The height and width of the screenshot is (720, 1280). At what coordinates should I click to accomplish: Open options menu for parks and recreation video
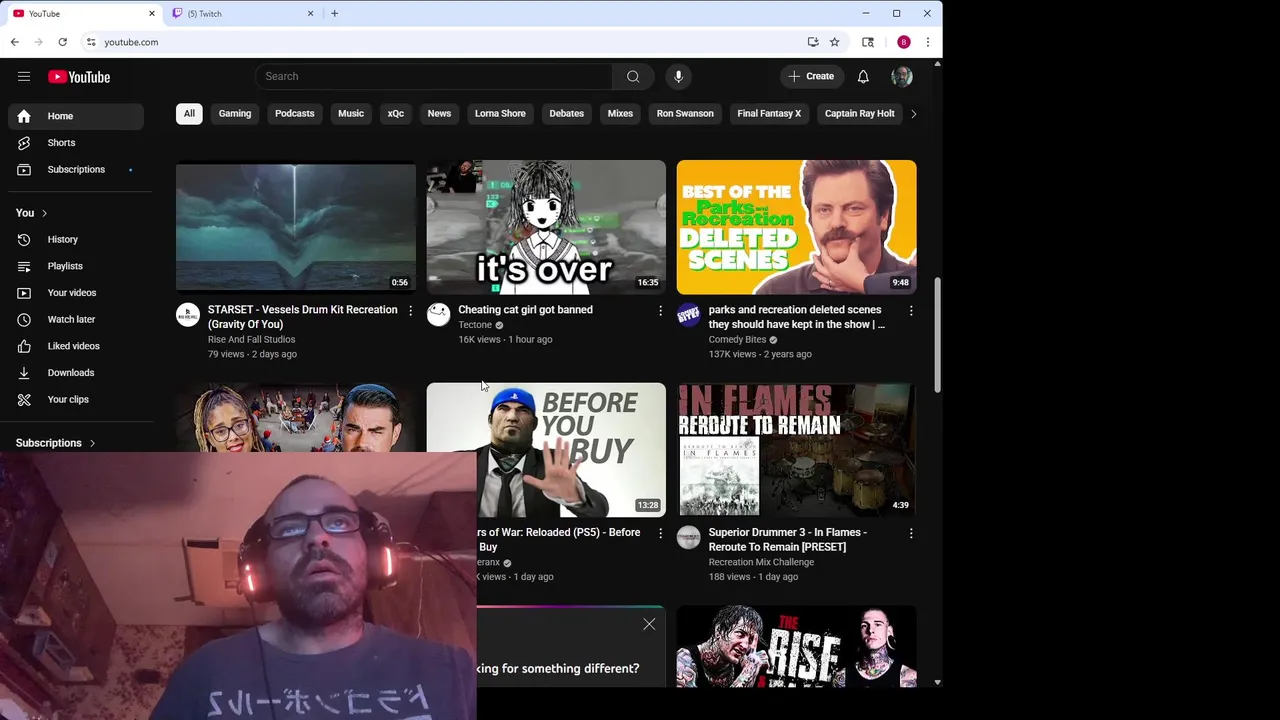[x=911, y=311]
